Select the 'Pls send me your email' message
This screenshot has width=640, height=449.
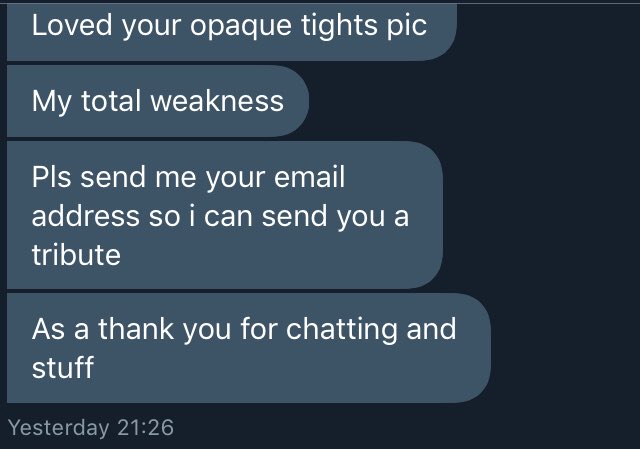pyautogui.click(x=225, y=215)
